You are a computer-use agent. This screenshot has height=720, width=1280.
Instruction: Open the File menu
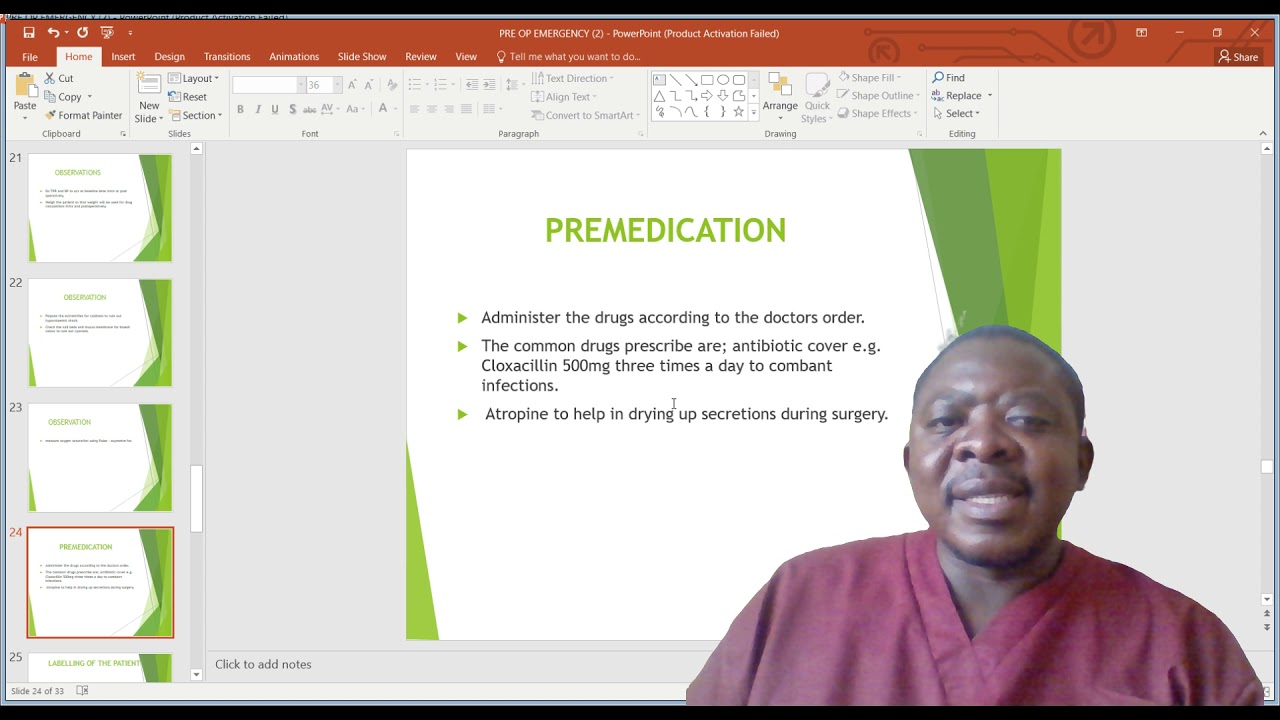(x=30, y=57)
